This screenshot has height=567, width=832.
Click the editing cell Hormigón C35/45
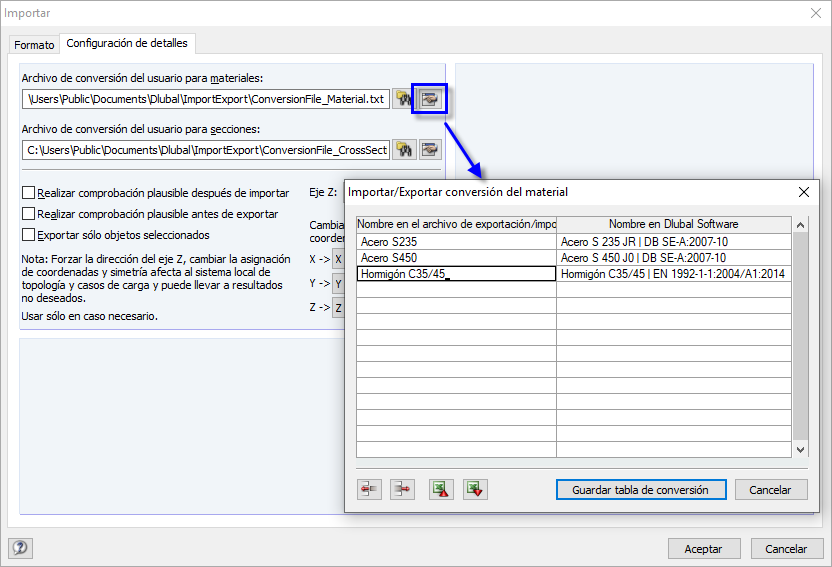(456, 274)
